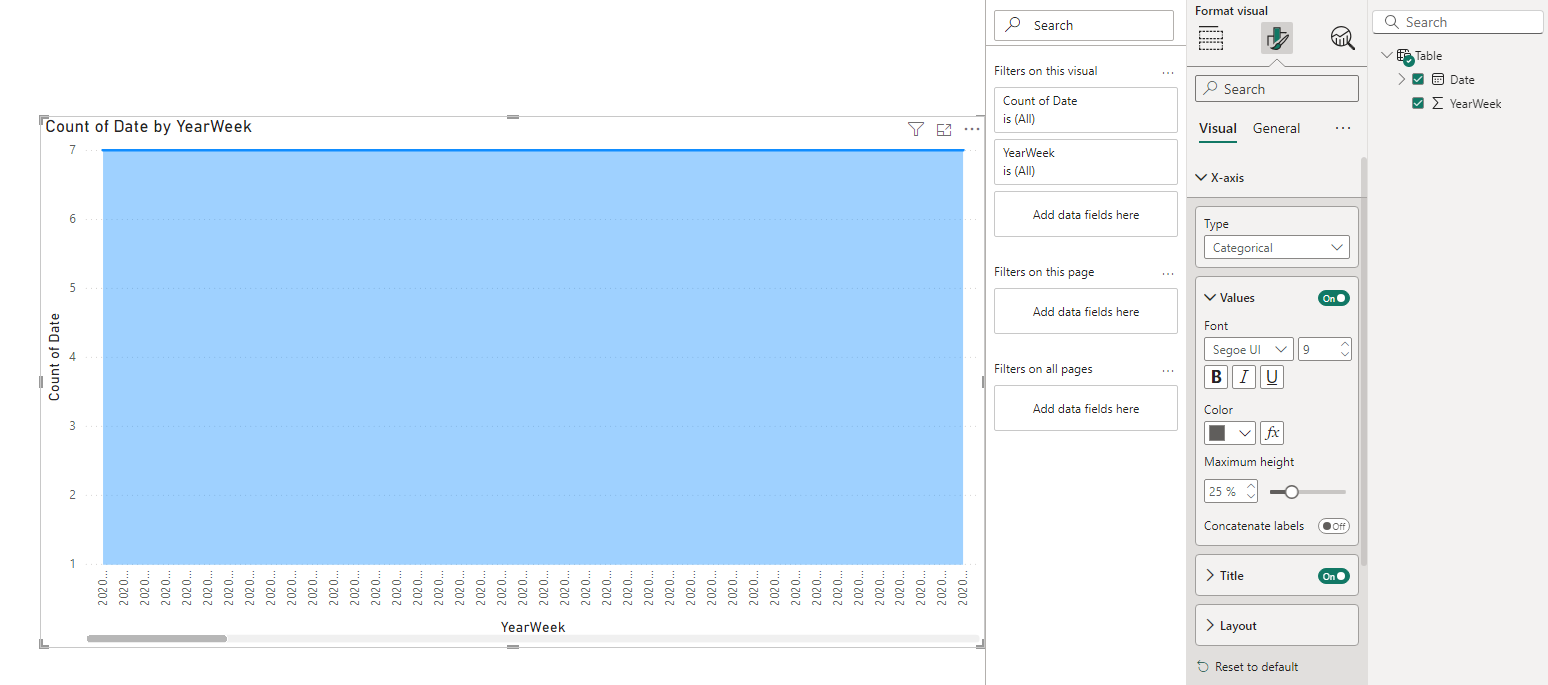Expand the Layout card
Screen dimensions: 1548x685
click(x=1210, y=626)
